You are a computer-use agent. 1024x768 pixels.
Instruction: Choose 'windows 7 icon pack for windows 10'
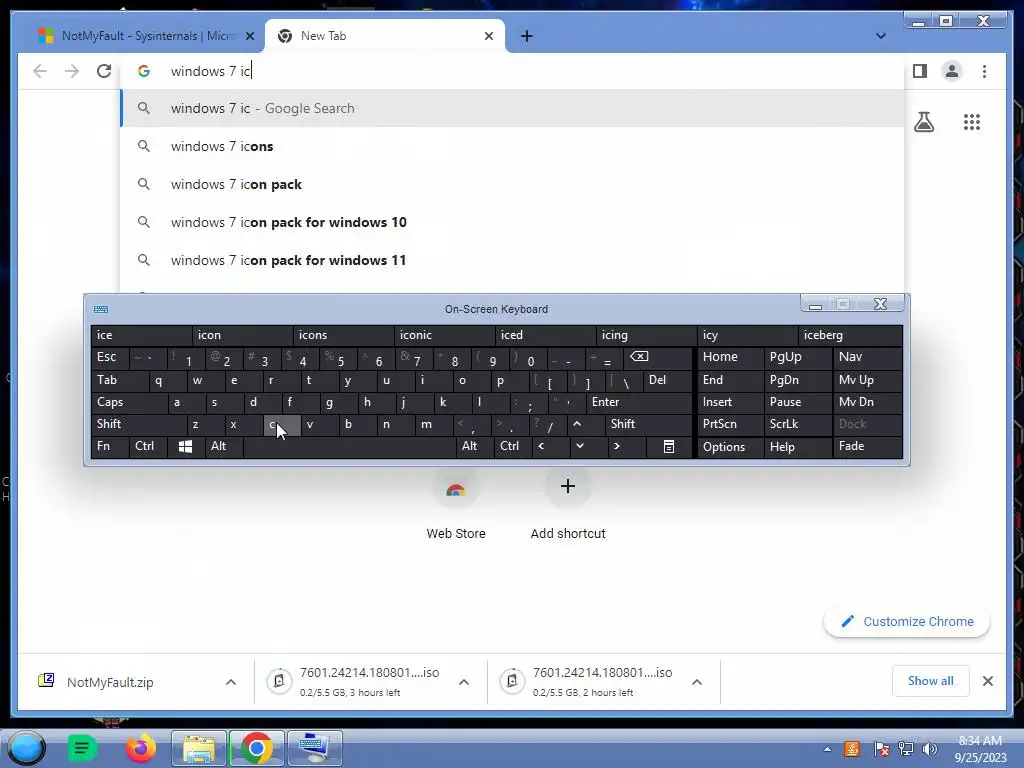[x=512, y=222]
